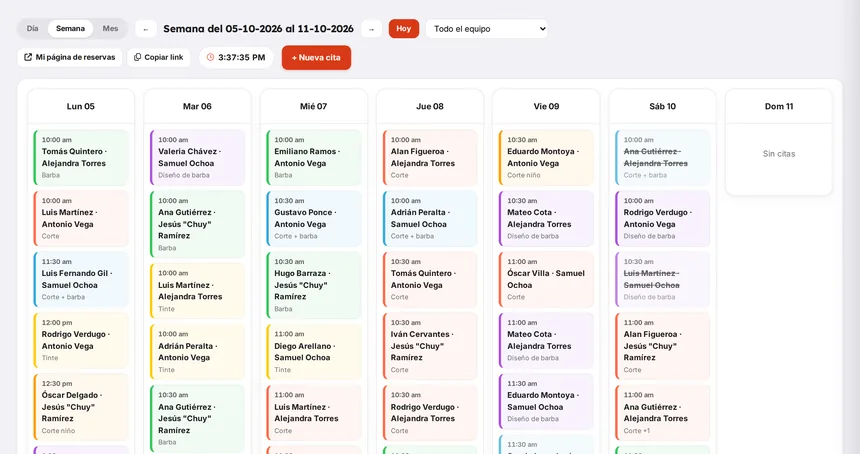
Task: Open the Hugo Barraza Barba appointment
Action: click(x=313, y=285)
